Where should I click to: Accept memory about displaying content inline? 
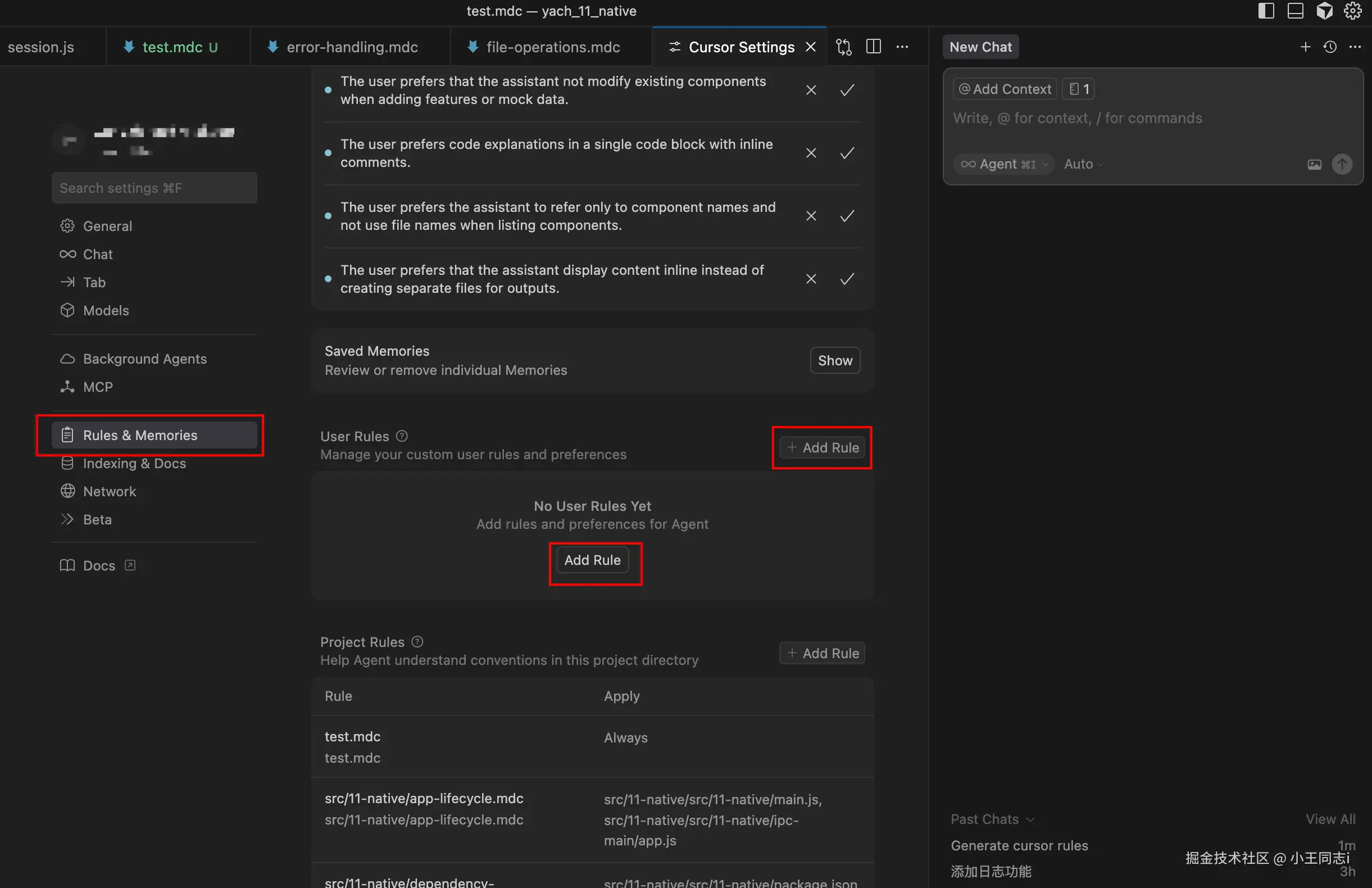847,279
